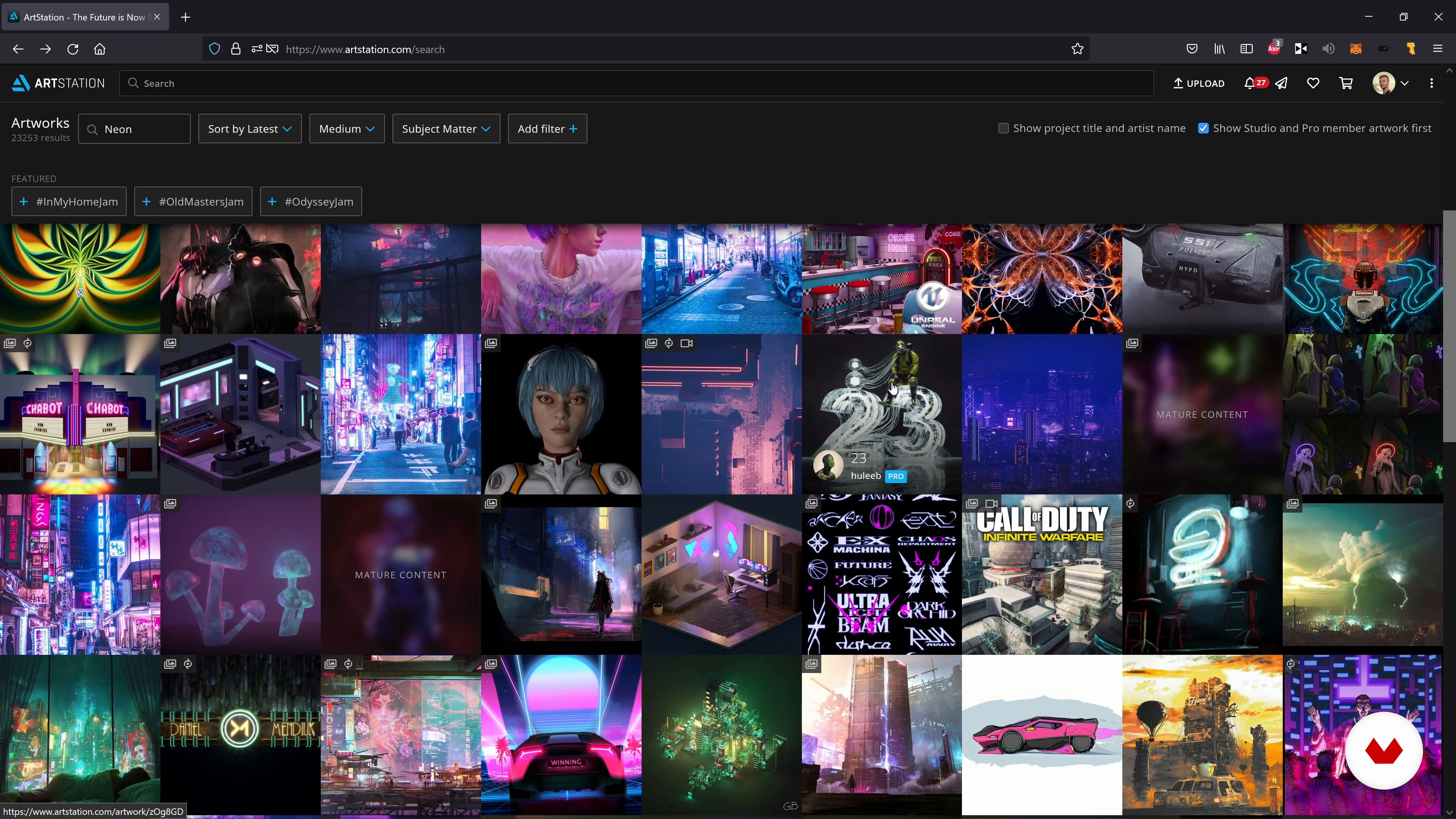Open the synthwave WINNING car artwork
Image resolution: width=1456 pixels, height=819 pixels.
point(561,735)
